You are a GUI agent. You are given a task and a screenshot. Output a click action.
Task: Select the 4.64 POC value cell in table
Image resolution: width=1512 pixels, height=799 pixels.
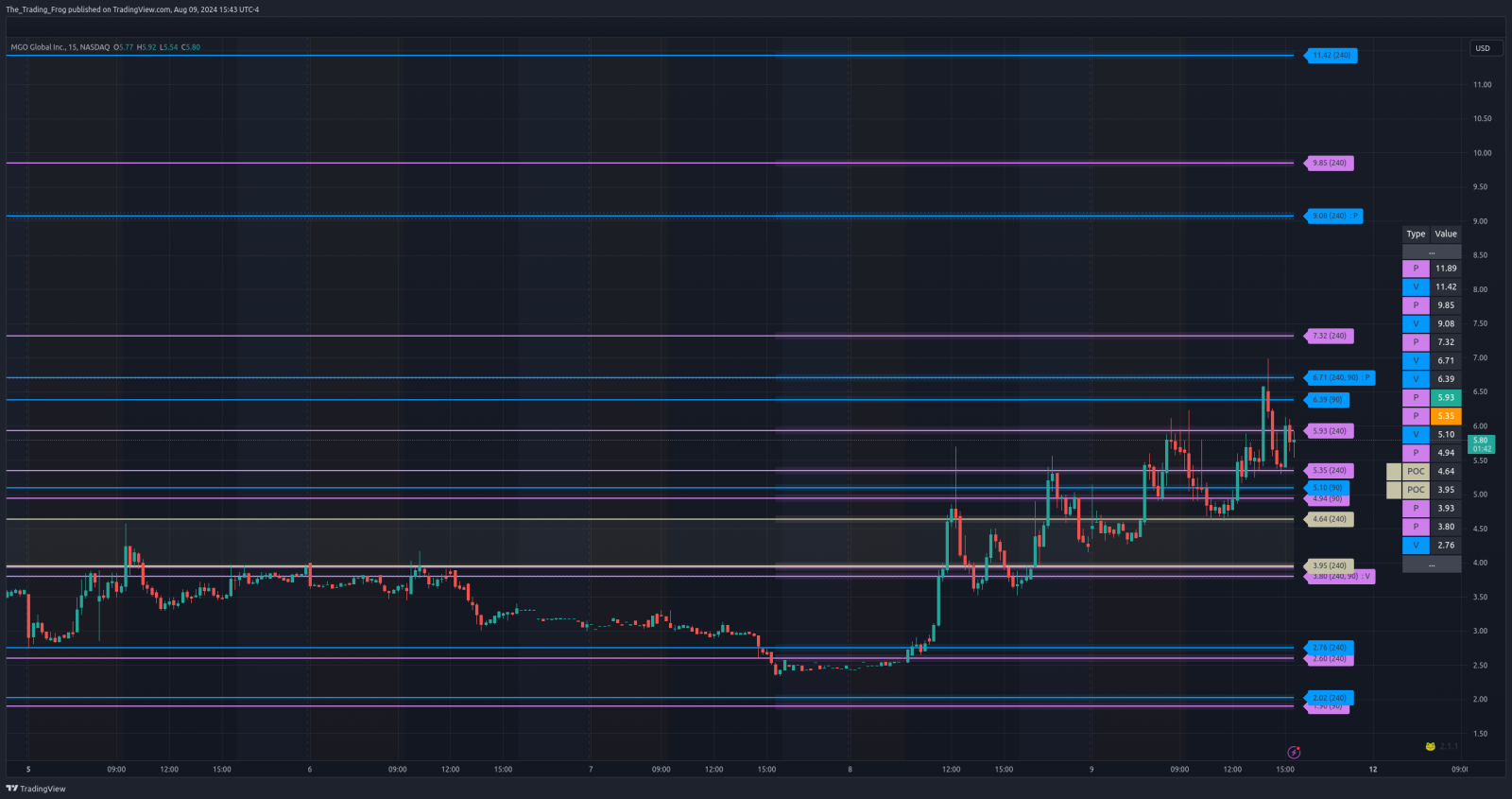click(x=1446, y=472)
